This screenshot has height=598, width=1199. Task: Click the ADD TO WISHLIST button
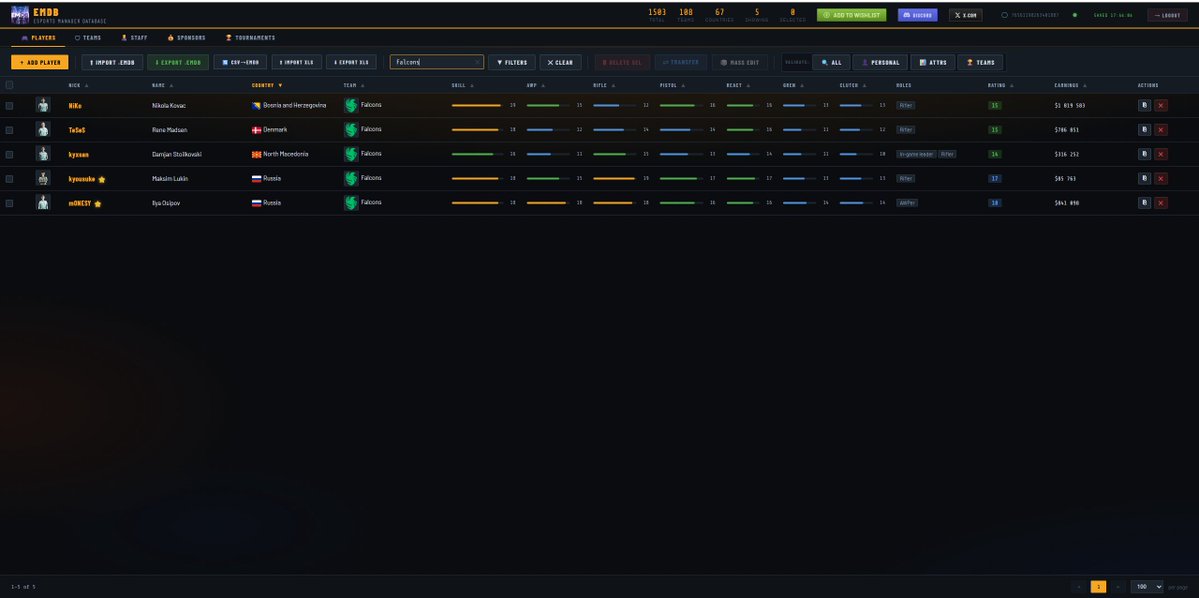point(851,15)
